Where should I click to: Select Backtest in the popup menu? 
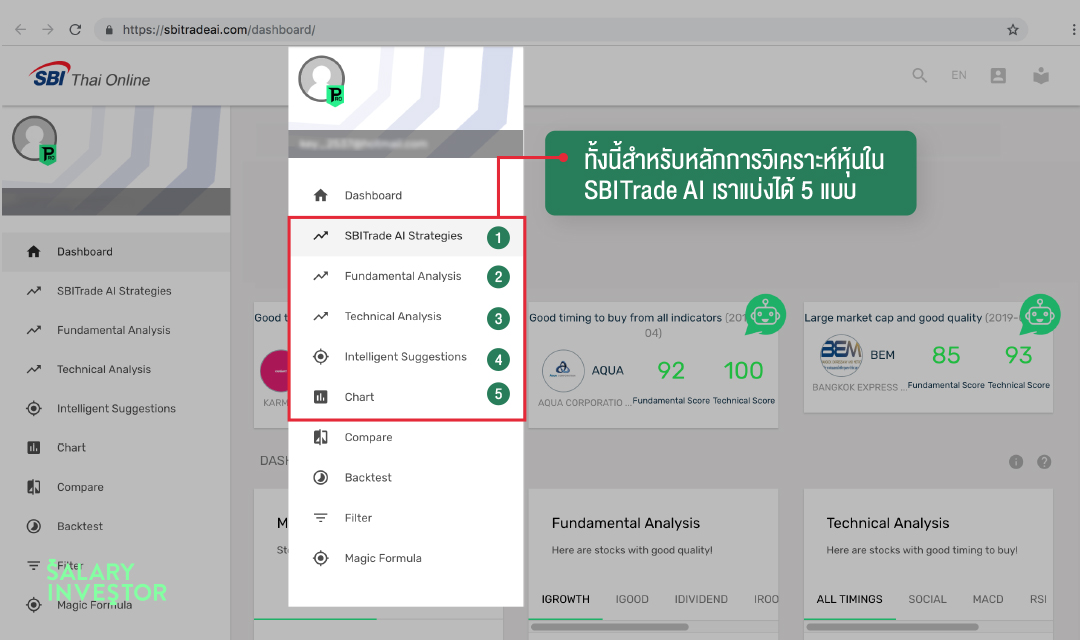point(368,478)
